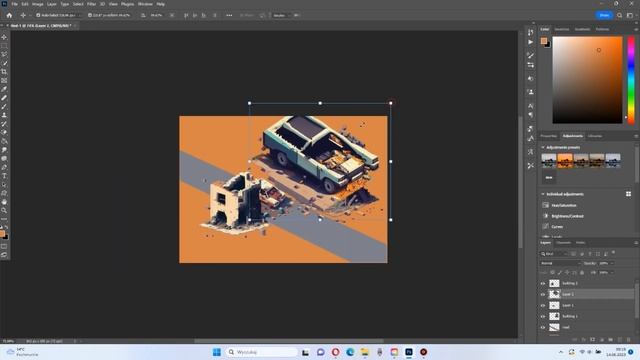Open the Brush Settings icon in collapsed dock
640x360 pixels.
(530, 55)
